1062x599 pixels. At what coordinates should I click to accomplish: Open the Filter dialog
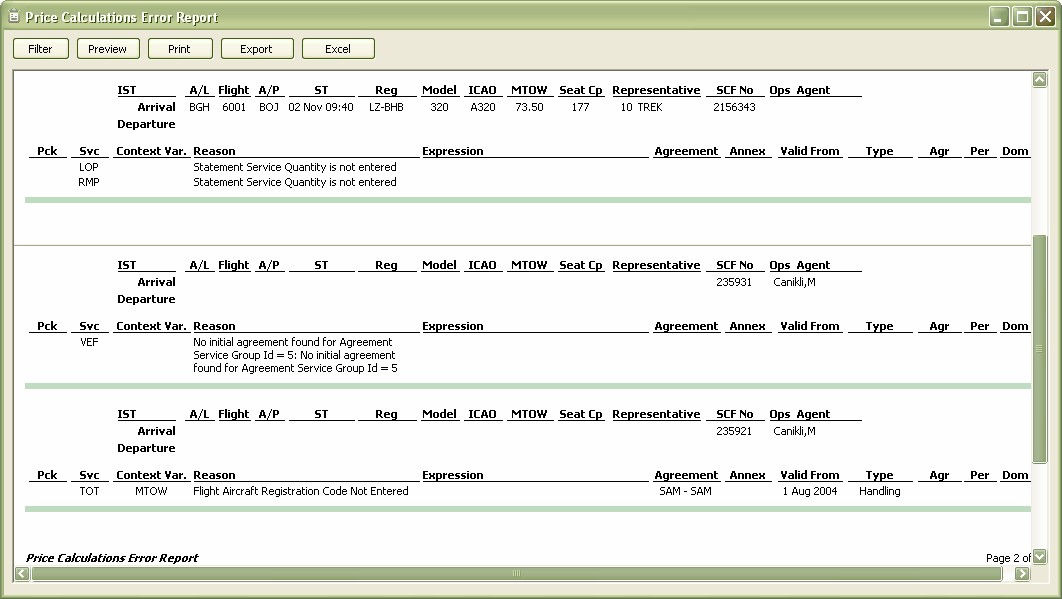coord(41,49)
